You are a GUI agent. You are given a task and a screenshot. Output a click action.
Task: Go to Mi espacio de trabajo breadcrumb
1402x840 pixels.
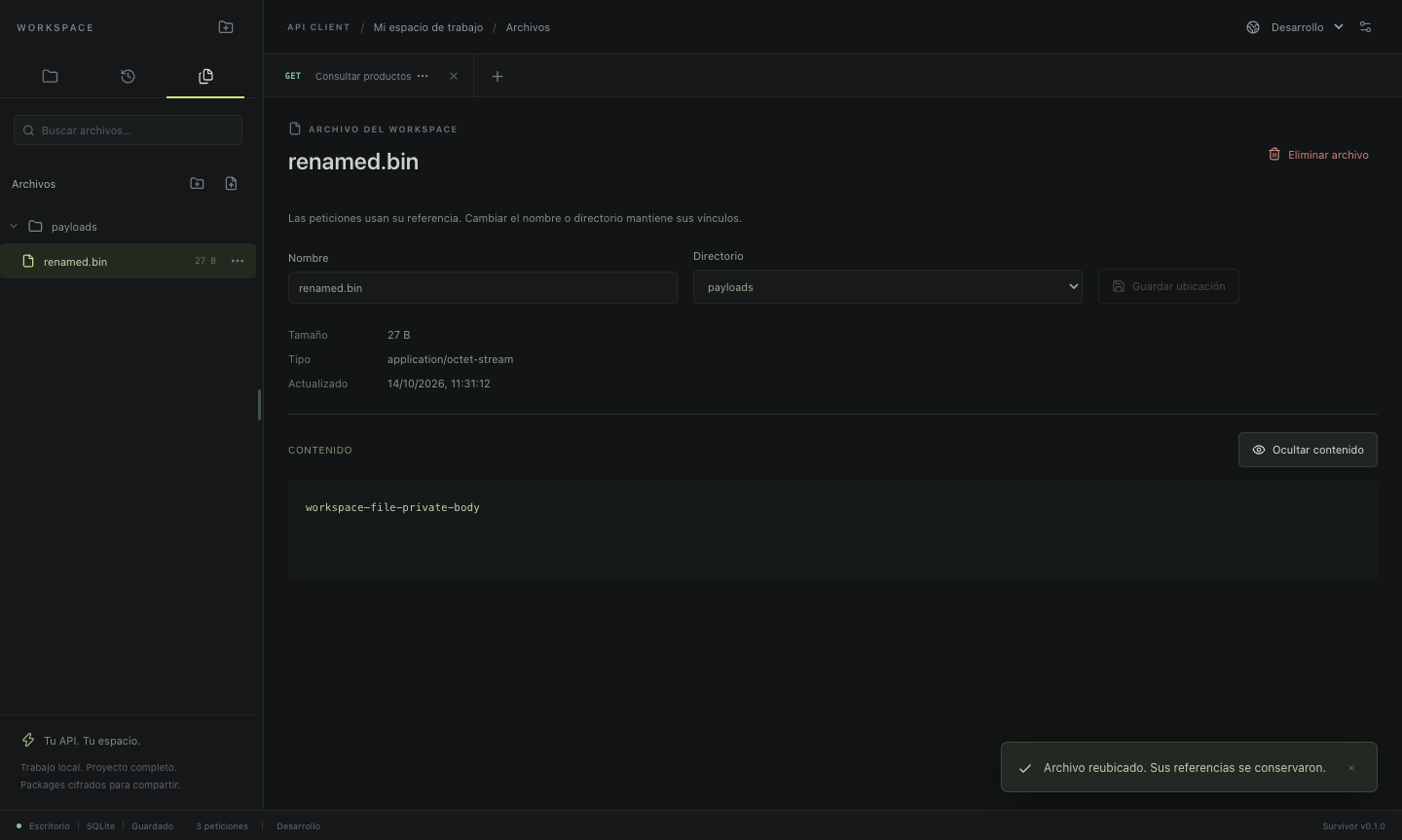(428, 27)
